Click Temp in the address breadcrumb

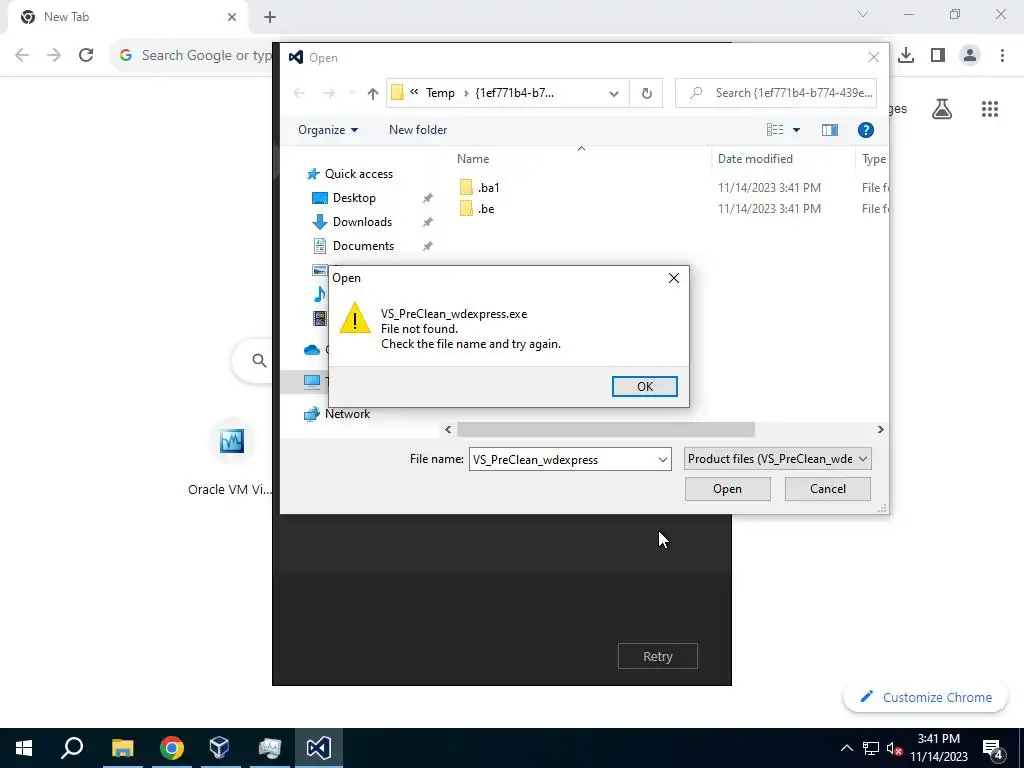pyautogui.click(x=440, y=93)
